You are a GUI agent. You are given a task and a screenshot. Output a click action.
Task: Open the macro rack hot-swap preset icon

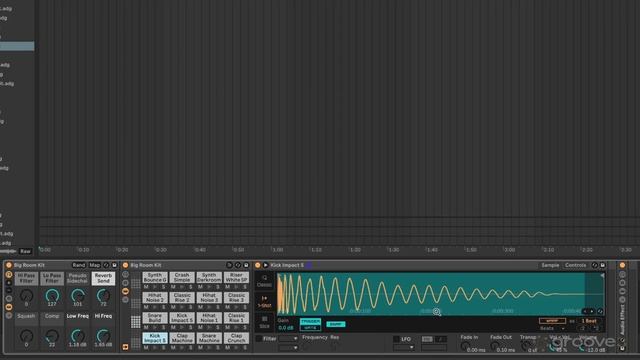pos(106,265)
